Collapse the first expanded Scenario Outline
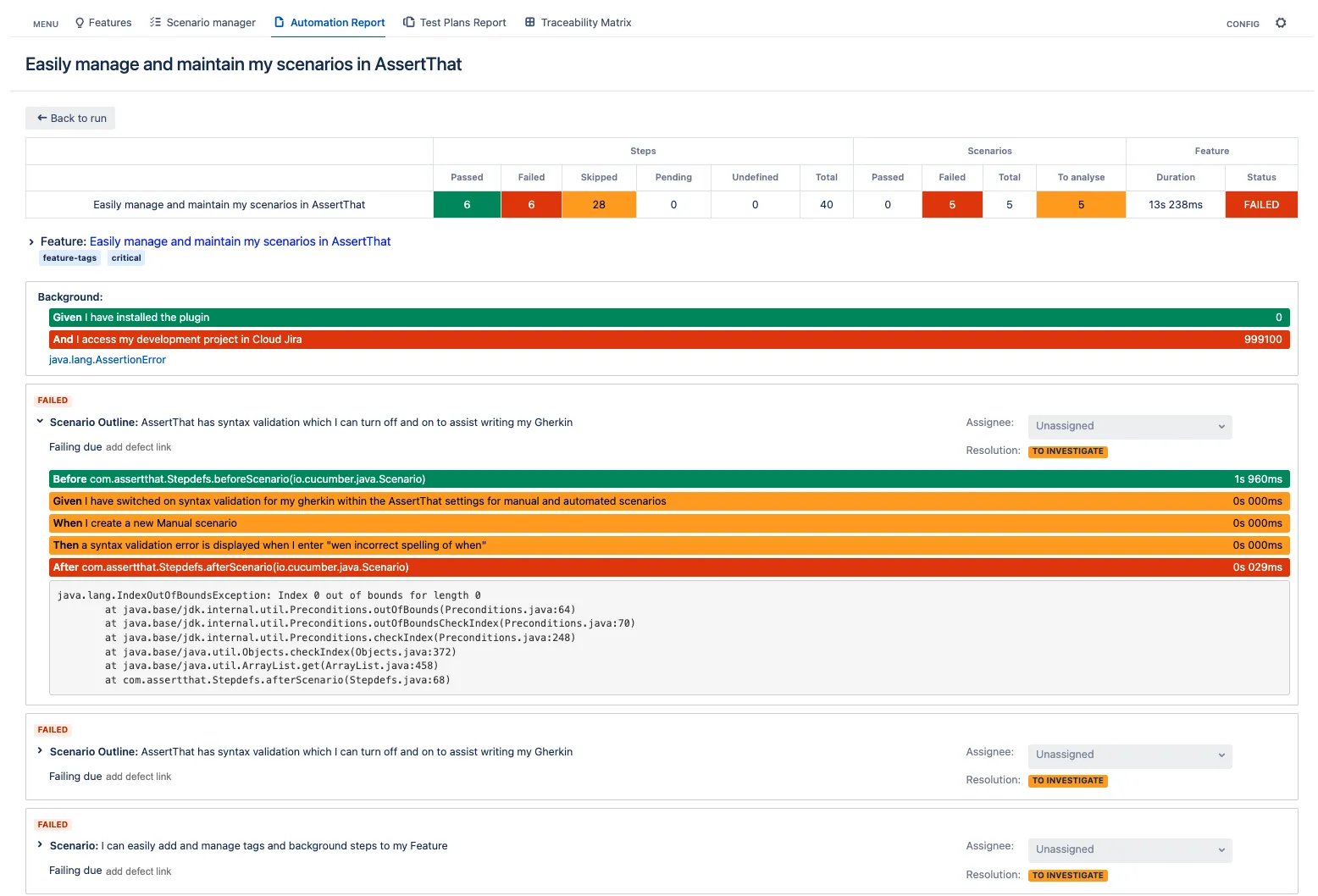 point(40,422)
